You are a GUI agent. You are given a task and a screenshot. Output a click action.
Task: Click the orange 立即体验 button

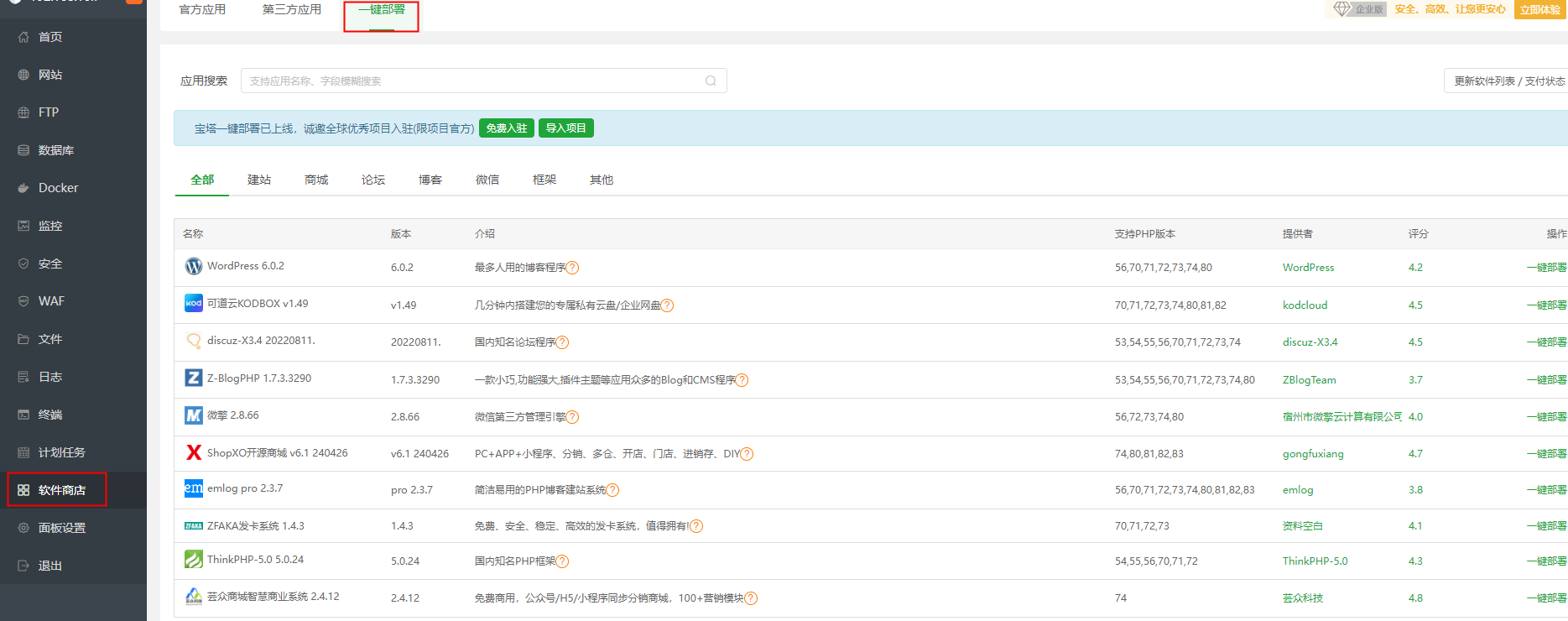pos(1540,10)
